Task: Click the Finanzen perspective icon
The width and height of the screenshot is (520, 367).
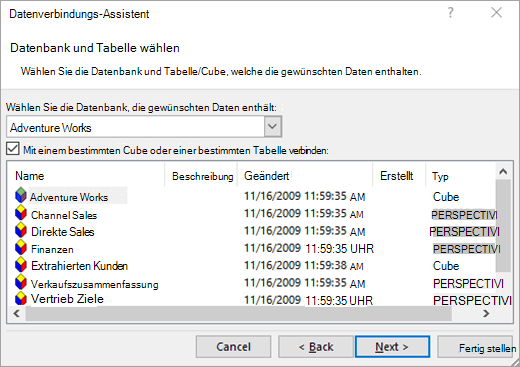Action: coord(21,247)
